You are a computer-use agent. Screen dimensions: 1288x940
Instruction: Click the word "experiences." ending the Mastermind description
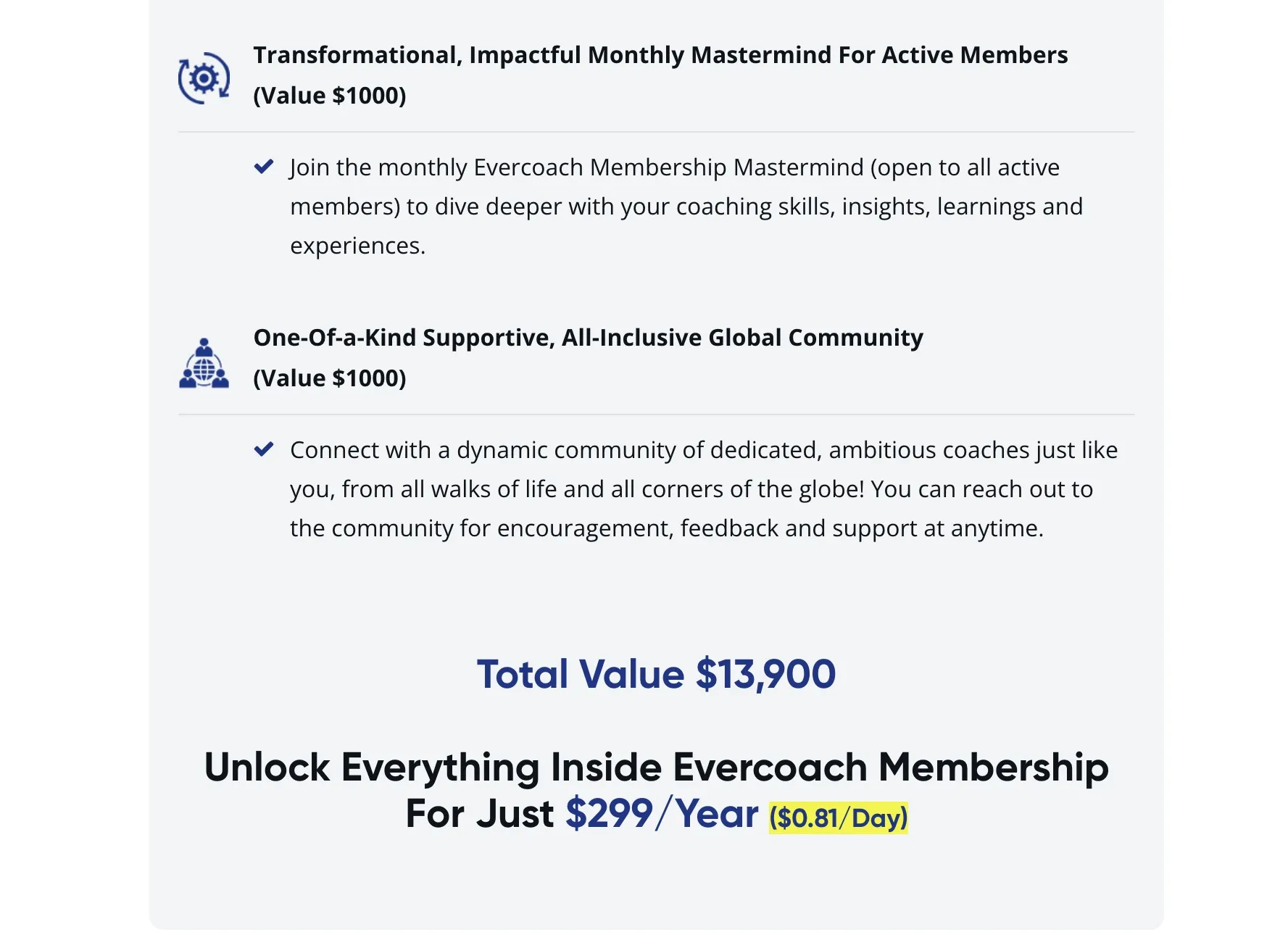coord(357,246)
